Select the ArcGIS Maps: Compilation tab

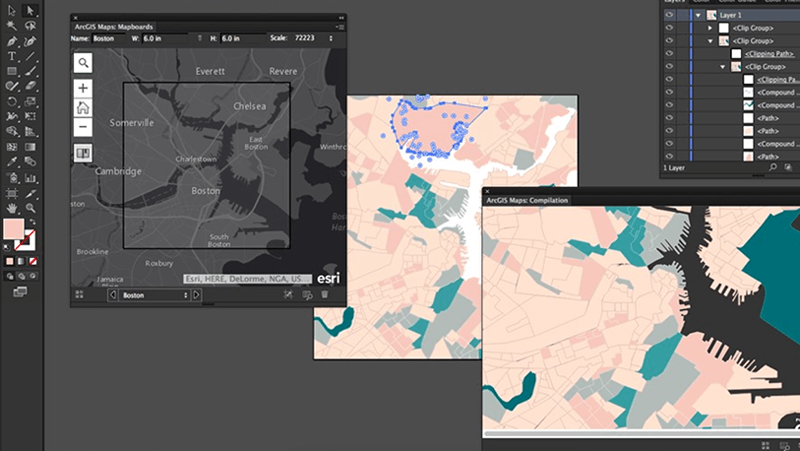click(x=527, y=201)
